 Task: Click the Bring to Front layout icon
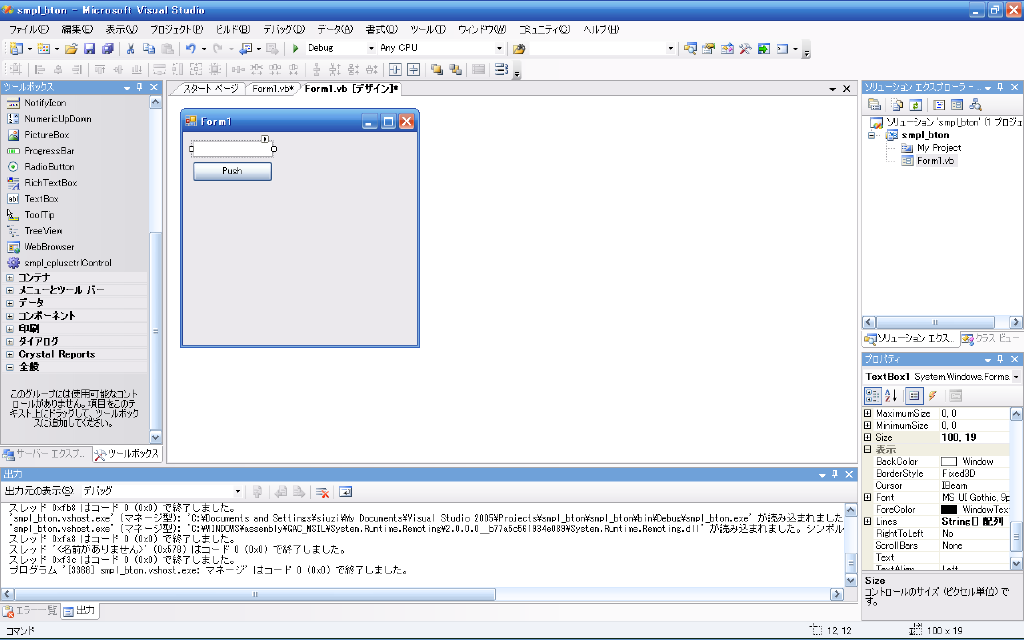tap(437, 69)
